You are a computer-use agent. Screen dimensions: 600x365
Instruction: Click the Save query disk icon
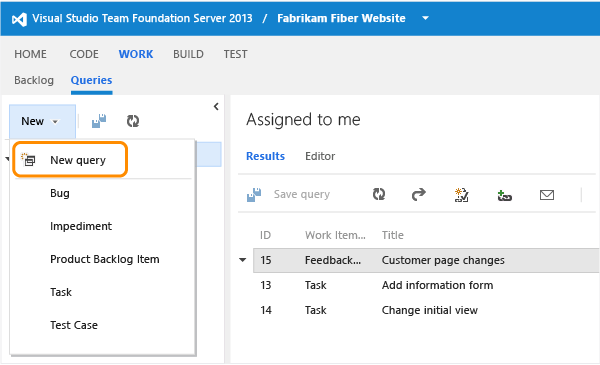click(254, 195)
